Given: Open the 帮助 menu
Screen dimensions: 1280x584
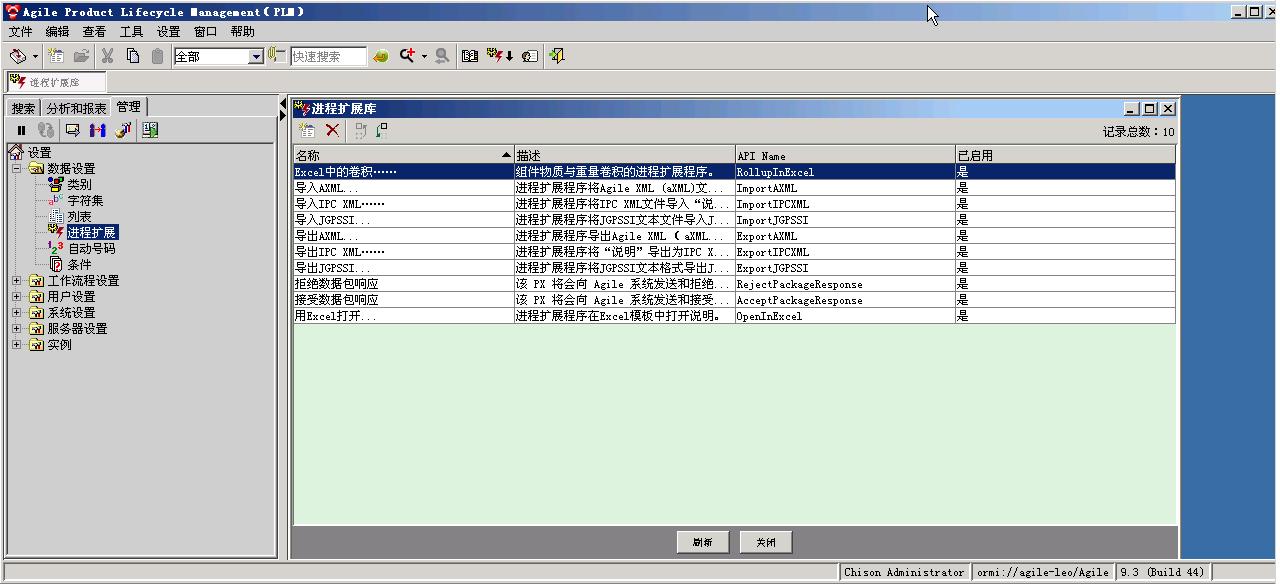Looking at the screenshot, I should click(242, 32).
